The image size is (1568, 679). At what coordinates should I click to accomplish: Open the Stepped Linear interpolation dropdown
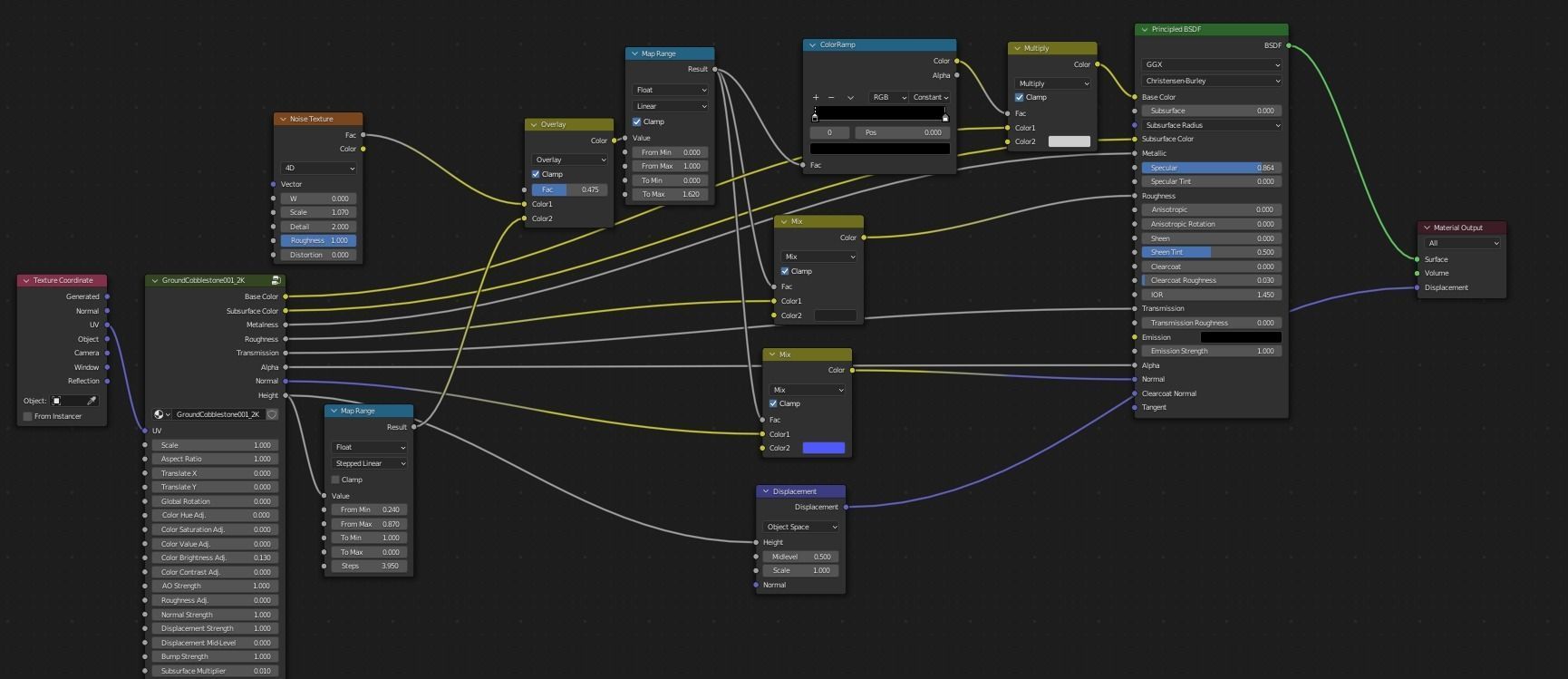coord(369,463)
